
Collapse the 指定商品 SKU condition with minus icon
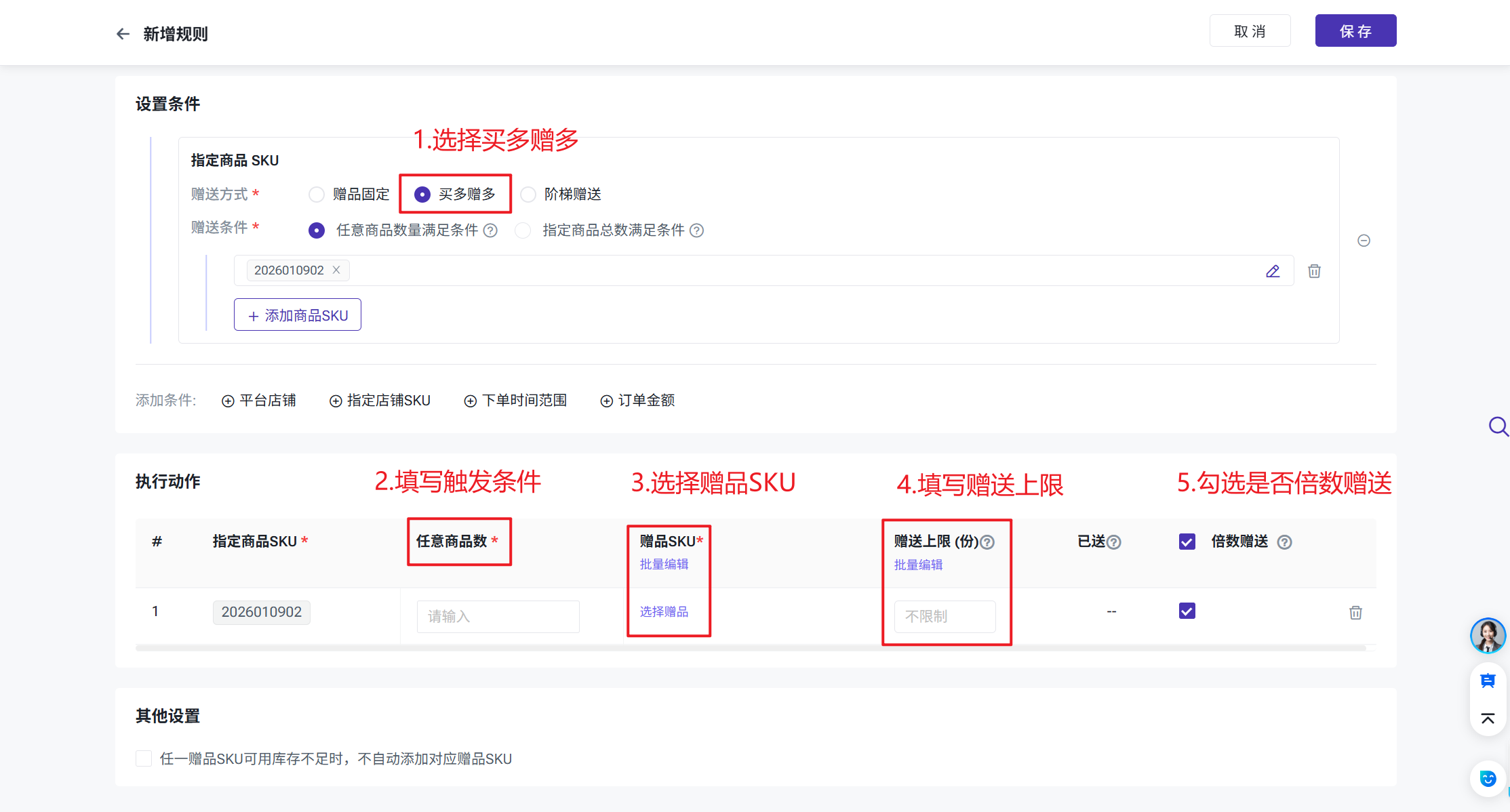coord(1364,241)
